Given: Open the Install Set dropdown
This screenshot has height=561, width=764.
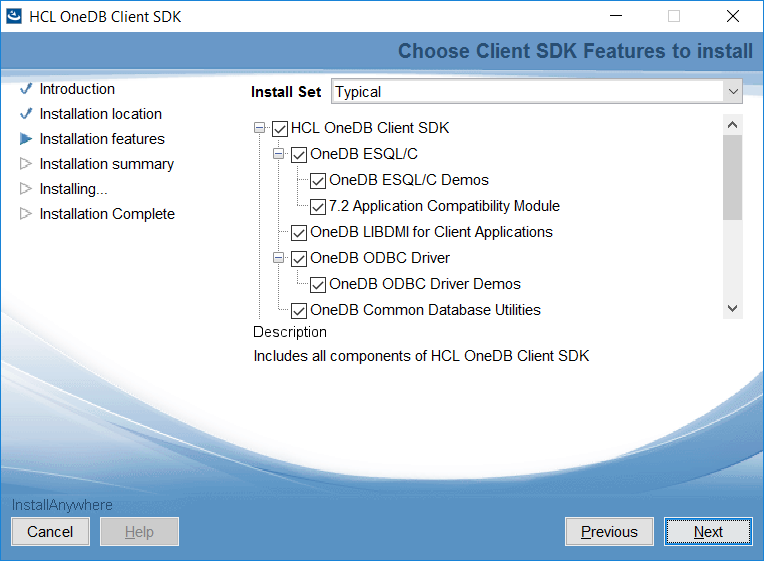Looking at the screenshot, I should (536, 91).
